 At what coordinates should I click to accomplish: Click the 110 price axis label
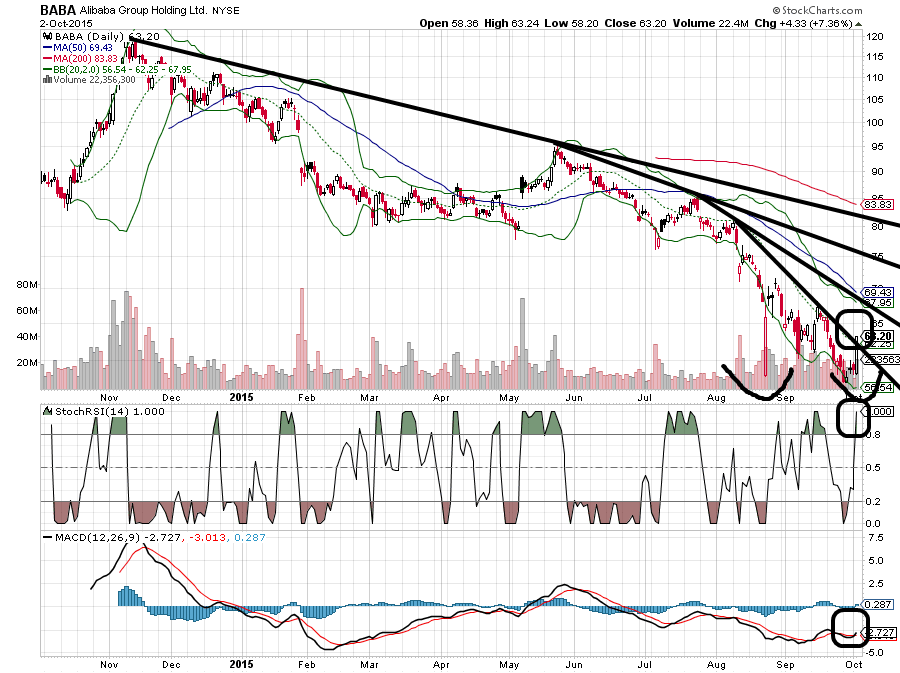[x=875, y=77]
